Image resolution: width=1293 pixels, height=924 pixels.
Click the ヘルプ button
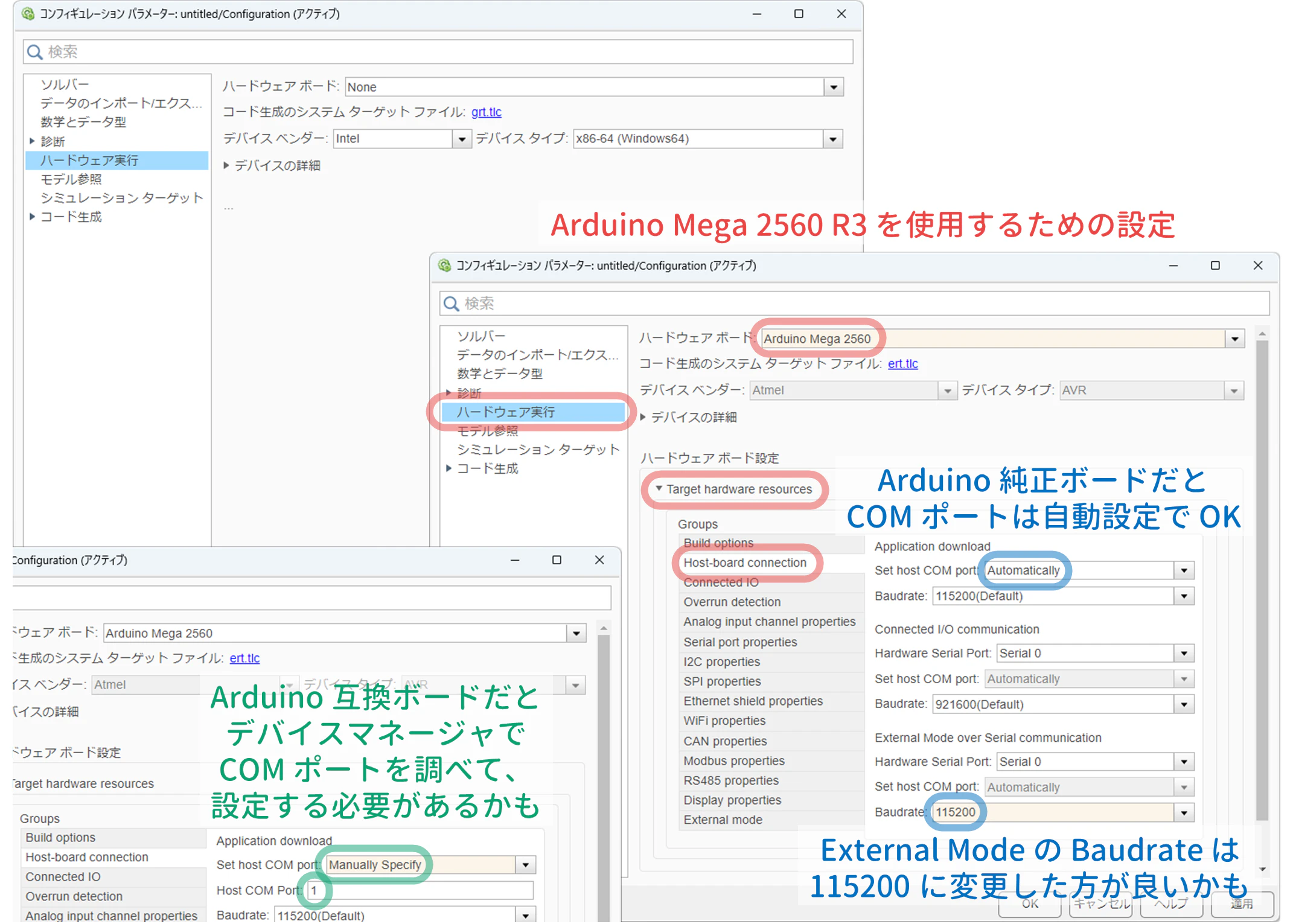(1171, 904)
